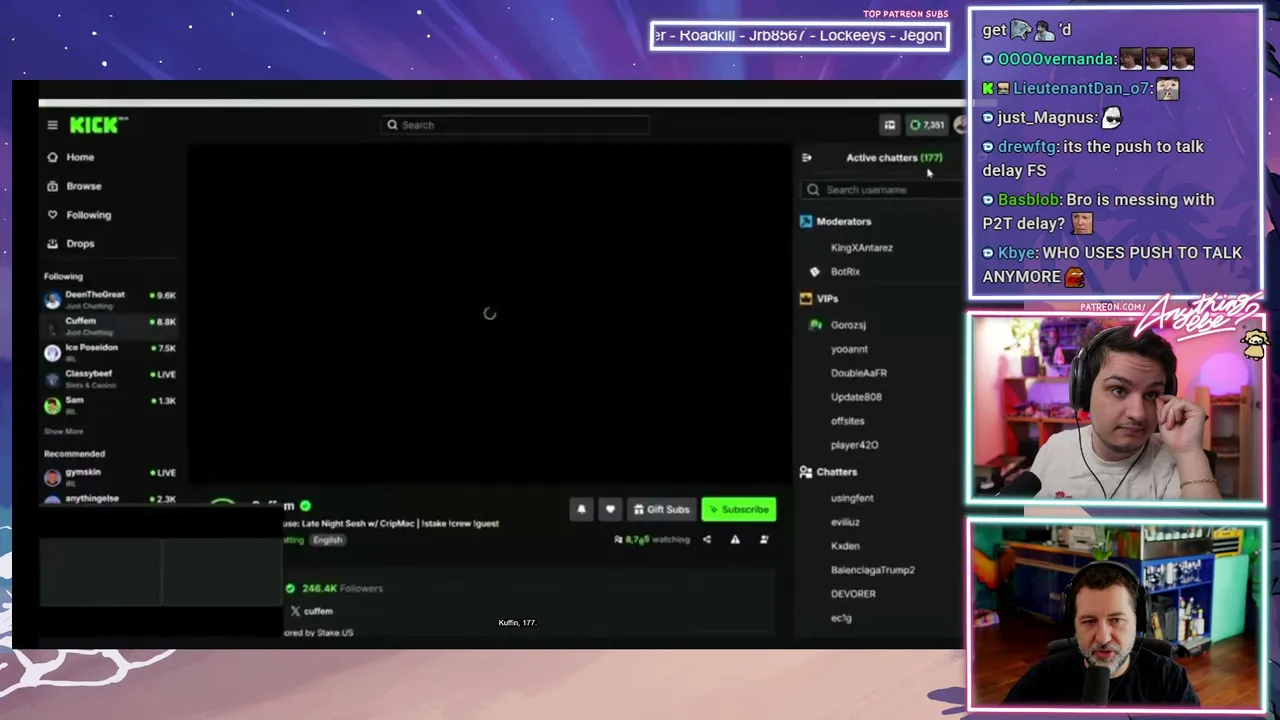The image size is (1280, 720).
Task: Expand Following list with Show More
Action: coord(63,431)
